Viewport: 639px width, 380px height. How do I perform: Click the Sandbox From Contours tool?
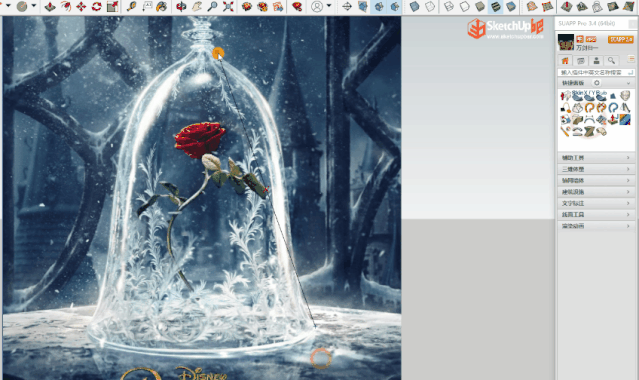(531, 7)
